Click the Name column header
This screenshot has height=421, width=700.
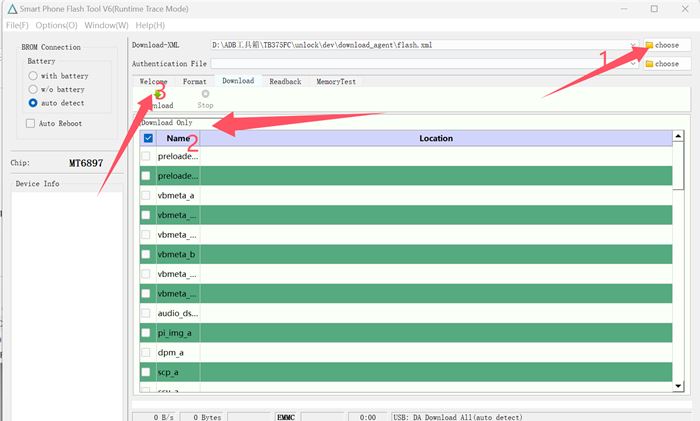[x=178, y=138]
